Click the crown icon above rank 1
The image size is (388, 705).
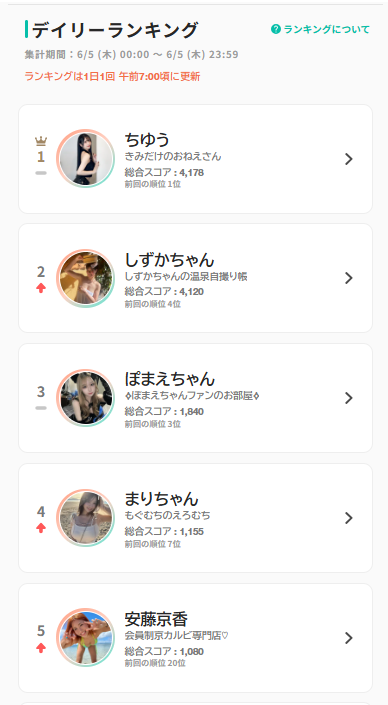41,142
